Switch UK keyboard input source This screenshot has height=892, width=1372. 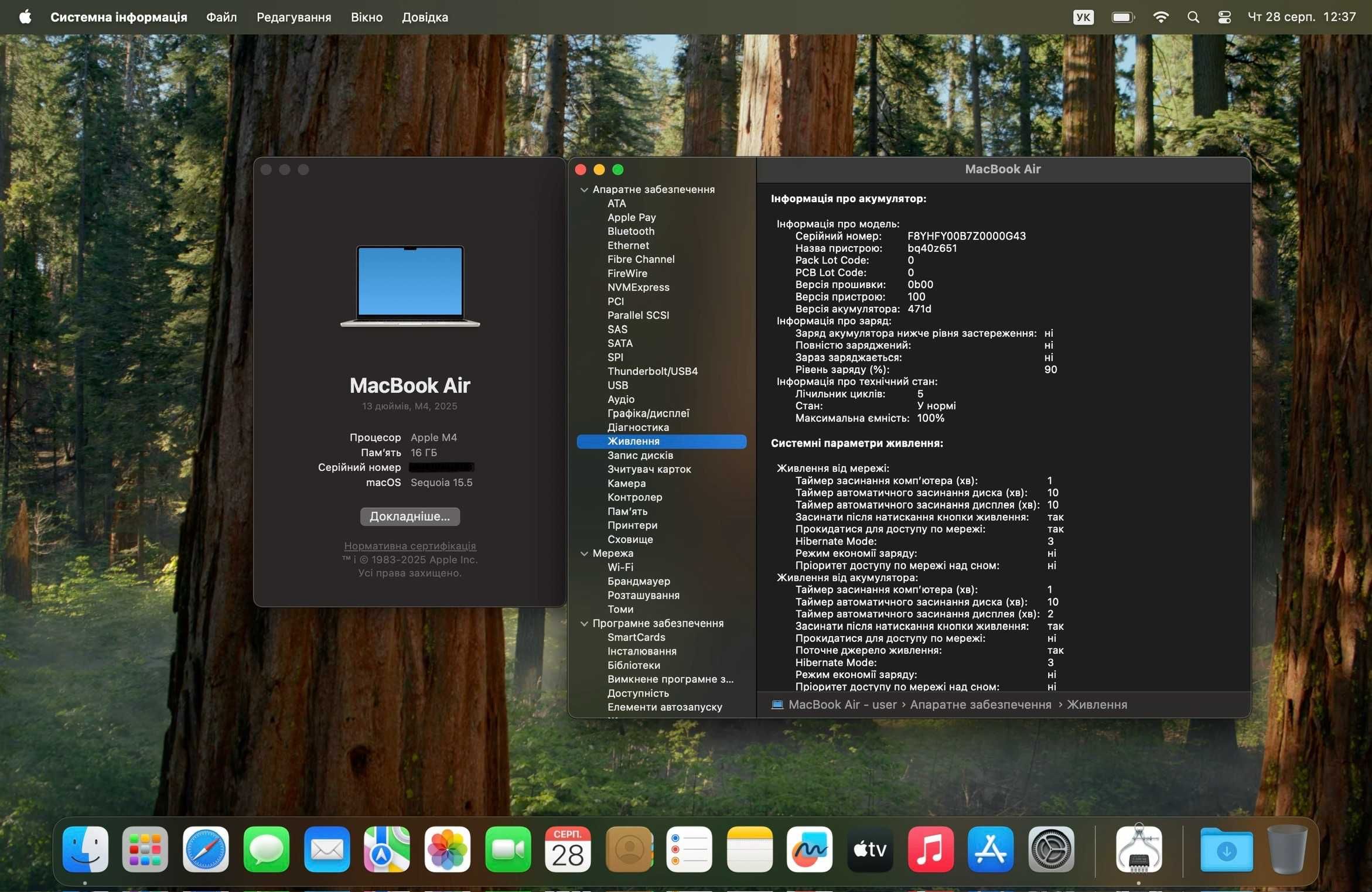click(x=1083, y=17)
